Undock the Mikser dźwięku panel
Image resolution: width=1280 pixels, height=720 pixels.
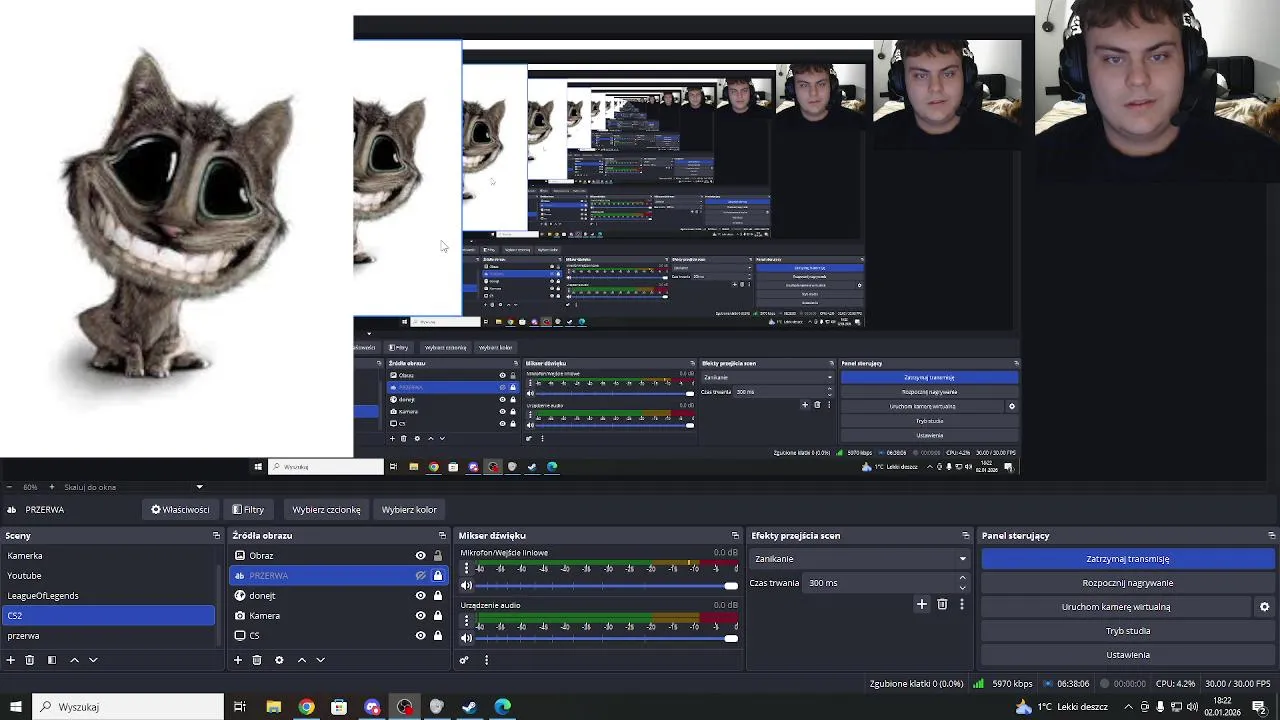tap(735, 536)
